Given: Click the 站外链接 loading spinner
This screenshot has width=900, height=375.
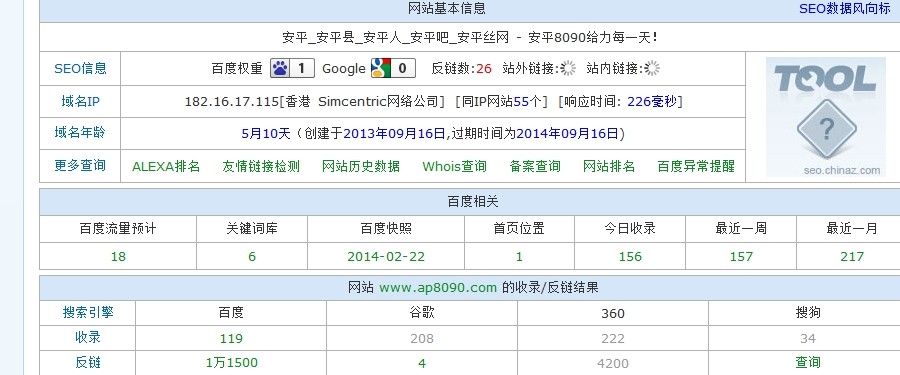Looking at the screenshot, I should (568, 68).
